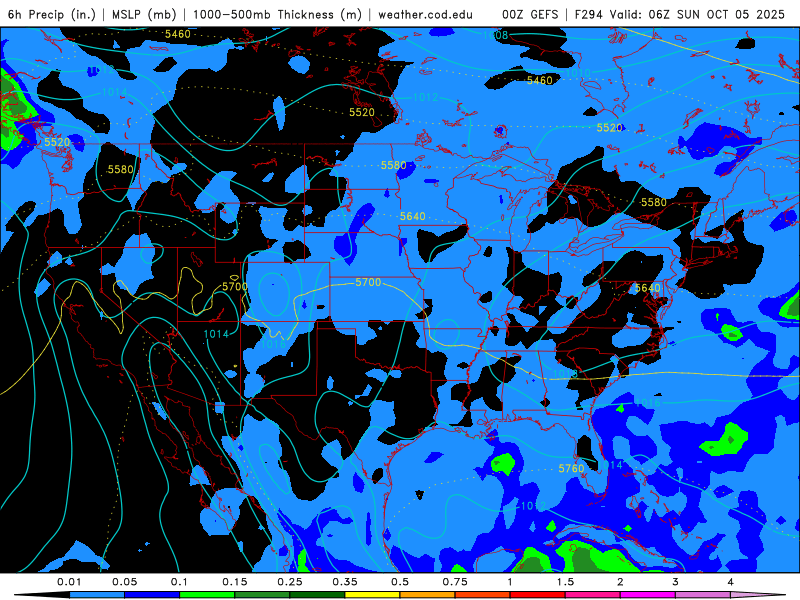Click the magenta 2–3 legend swatch

648,595
